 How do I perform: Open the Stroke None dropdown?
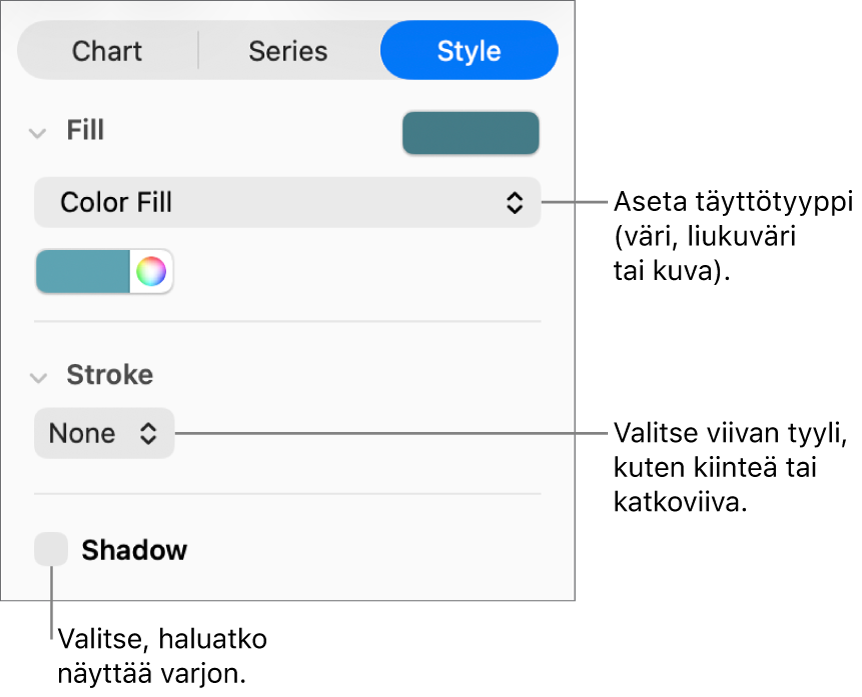click(x=104, y=434)
